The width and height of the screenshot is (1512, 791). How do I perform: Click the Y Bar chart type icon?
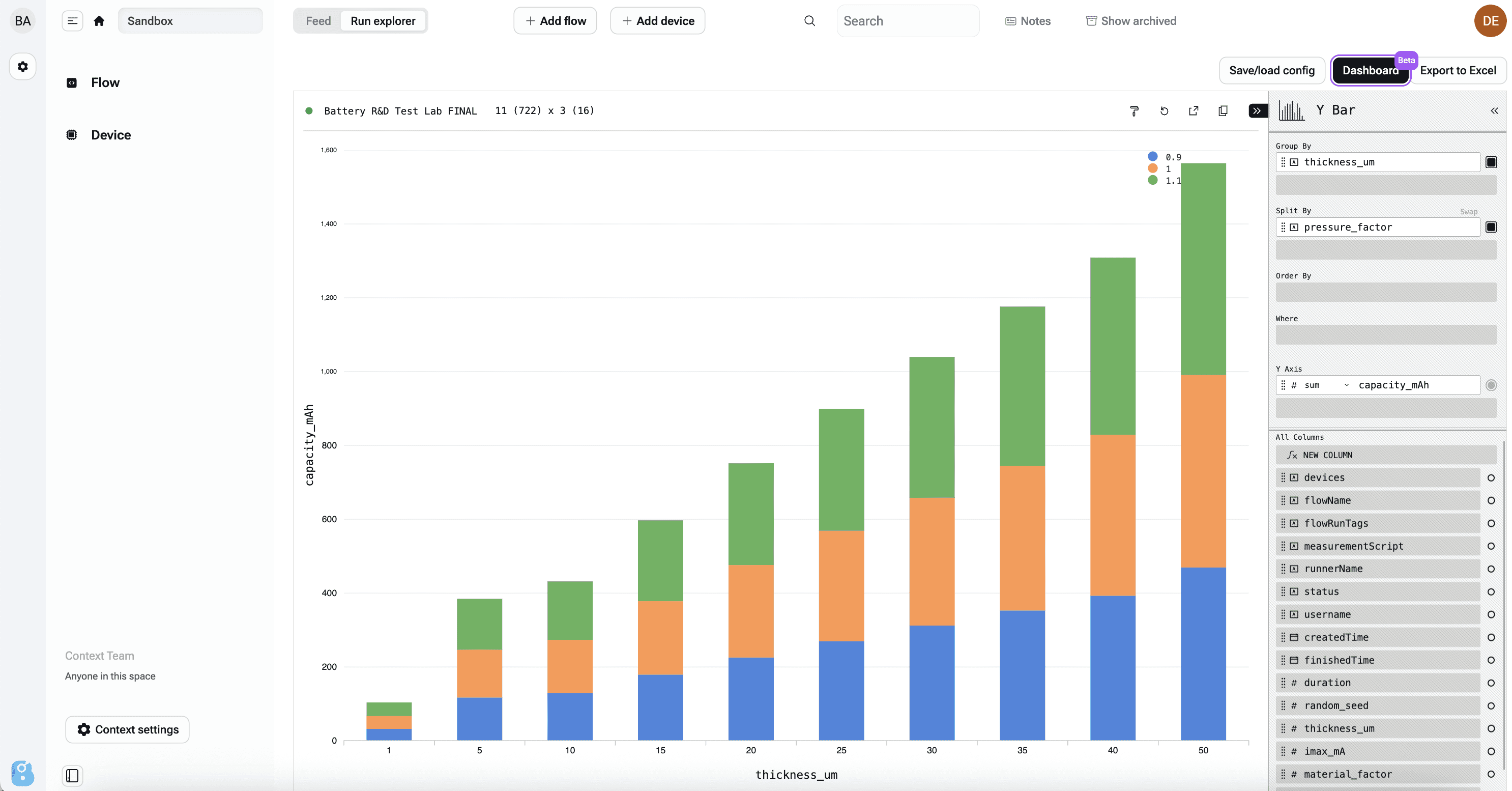click(x=1291, y=110)
